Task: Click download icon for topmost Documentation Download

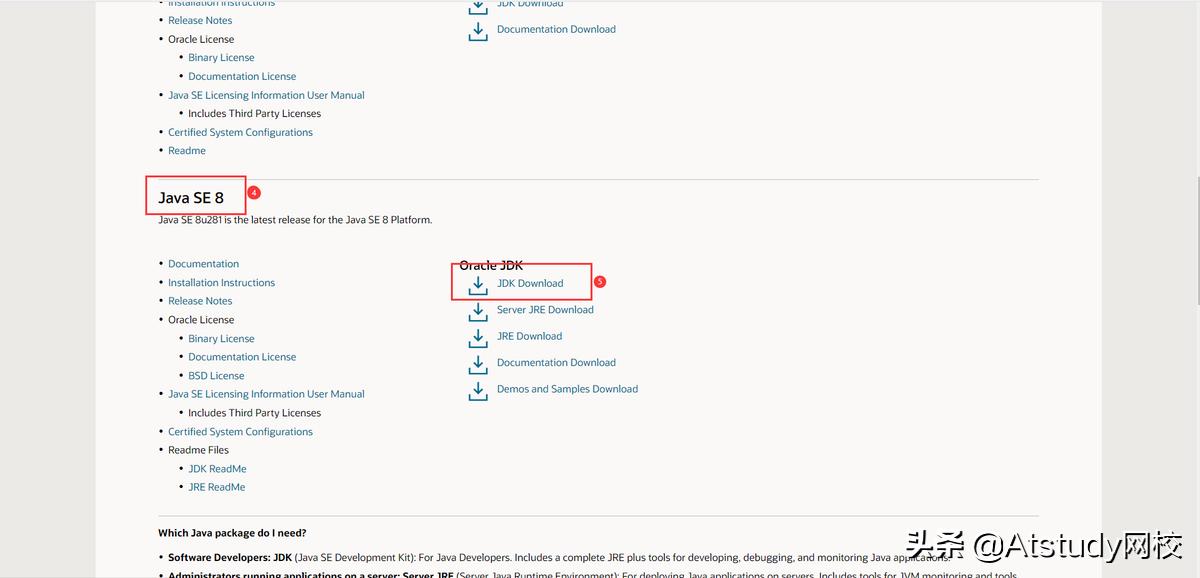Action: 478,31
